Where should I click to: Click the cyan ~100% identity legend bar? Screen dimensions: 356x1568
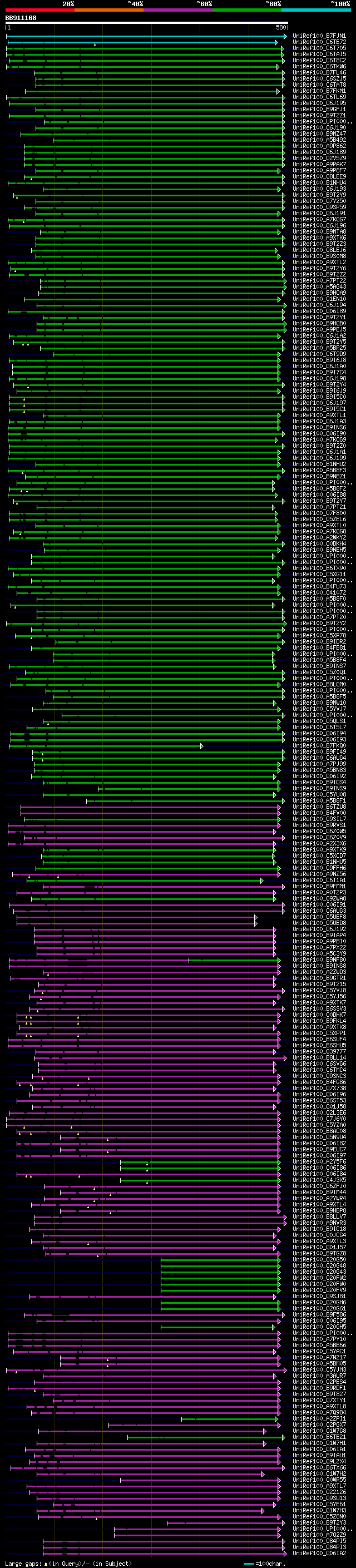(x=316, y=10)
